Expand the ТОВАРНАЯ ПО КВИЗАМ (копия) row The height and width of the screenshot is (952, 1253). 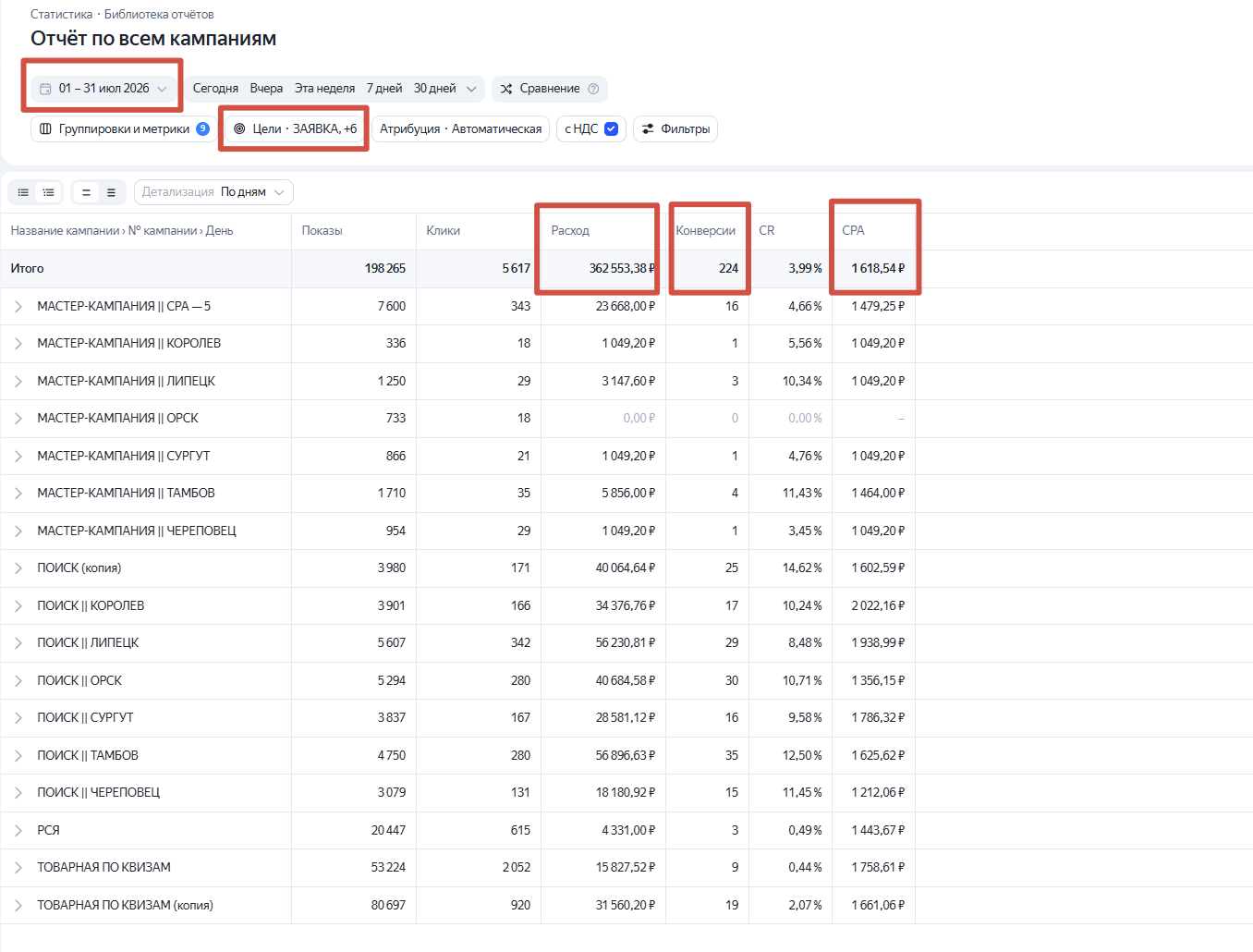(x=18, y=905)
